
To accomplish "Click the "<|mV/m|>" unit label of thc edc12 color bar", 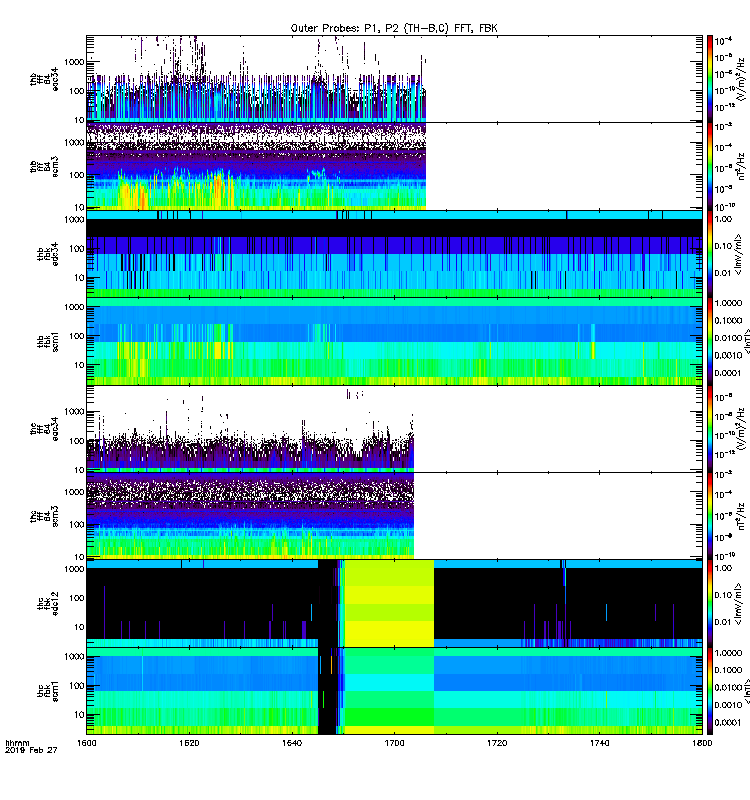I will click(739, 604).
